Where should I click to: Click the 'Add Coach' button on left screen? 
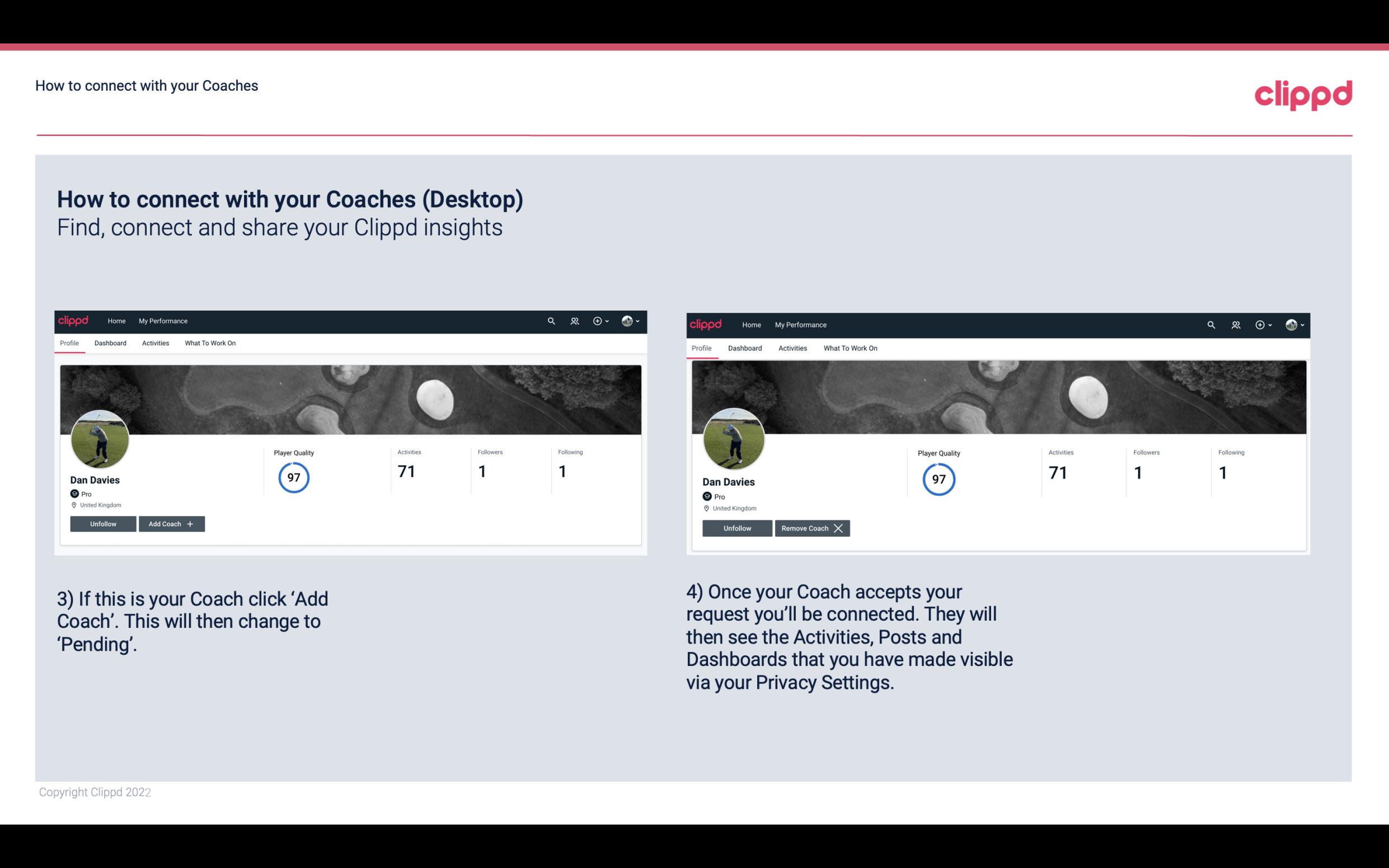coord(170,524)
